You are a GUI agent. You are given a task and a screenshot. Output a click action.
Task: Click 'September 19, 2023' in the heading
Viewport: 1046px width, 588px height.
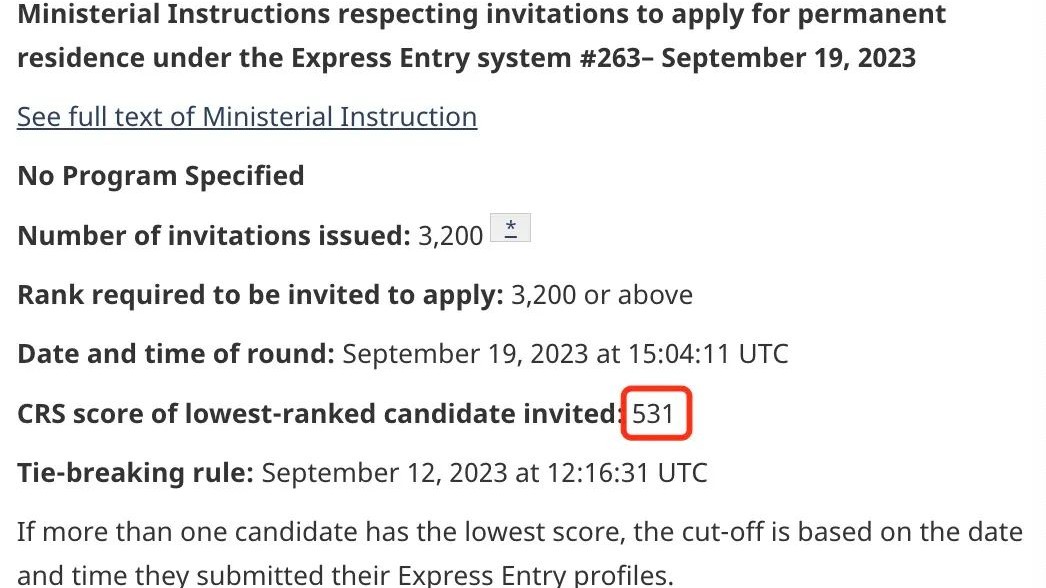pos(789,58)
